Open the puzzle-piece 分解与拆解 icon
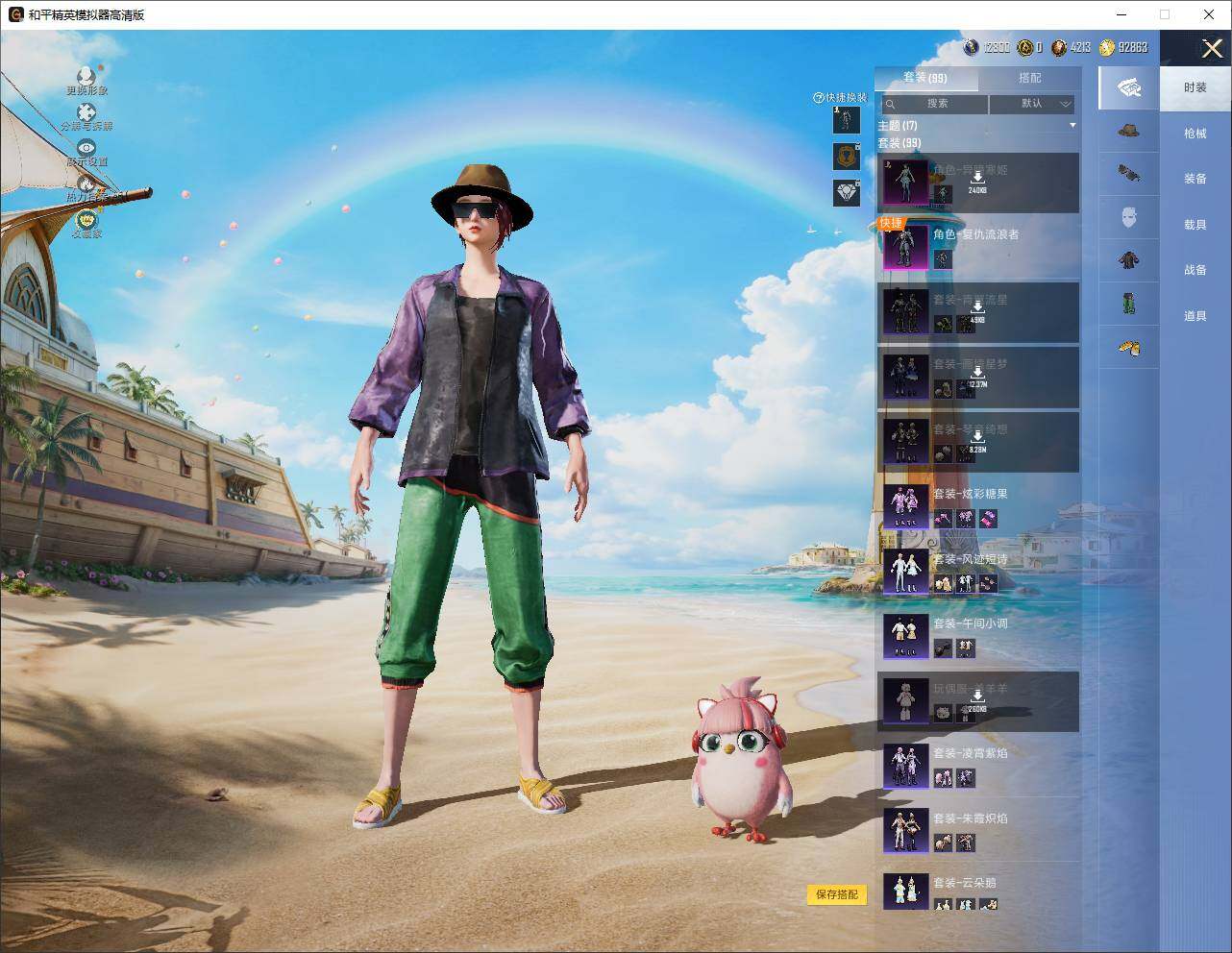Screen dimensions: 1232x953 coord(86,112)
